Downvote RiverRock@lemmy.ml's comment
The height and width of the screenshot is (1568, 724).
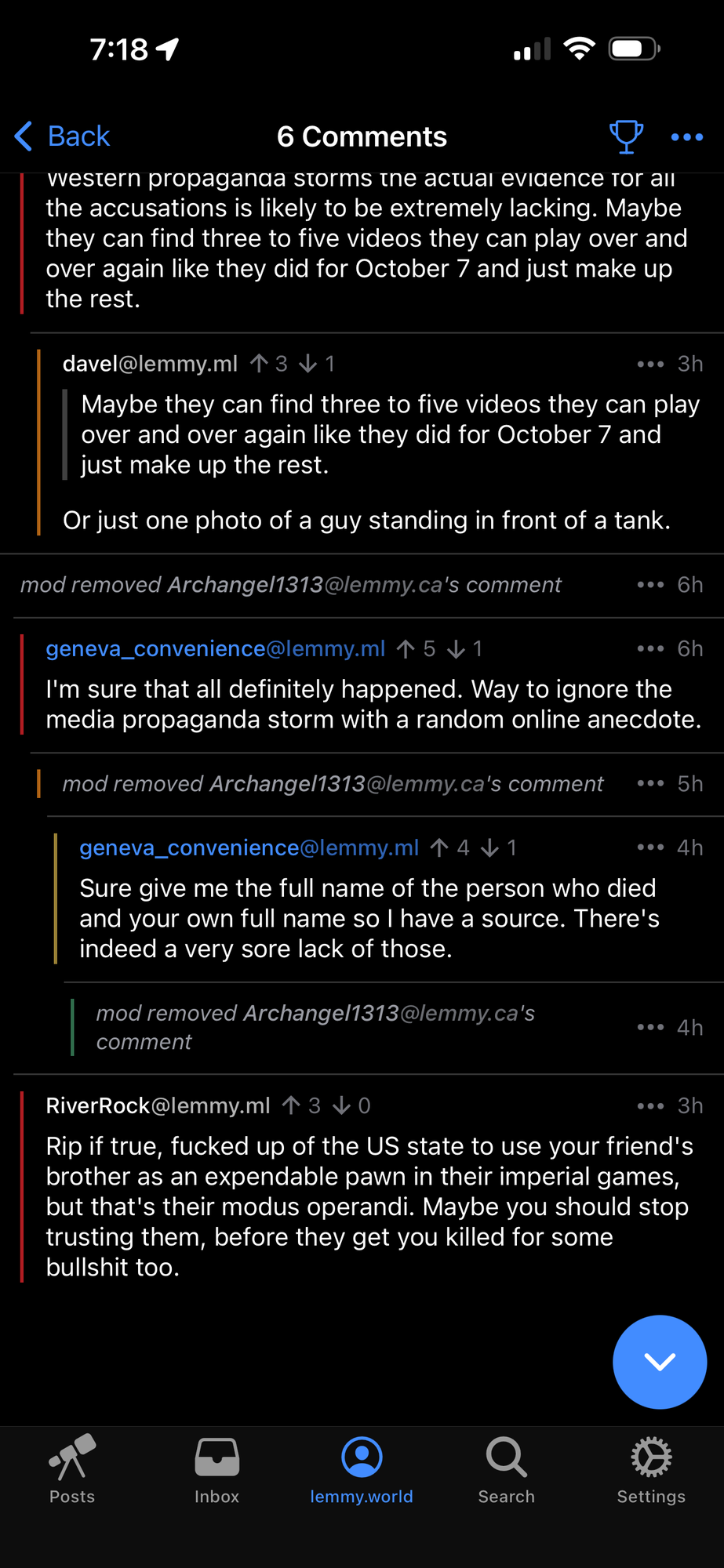coord(341,1106)
